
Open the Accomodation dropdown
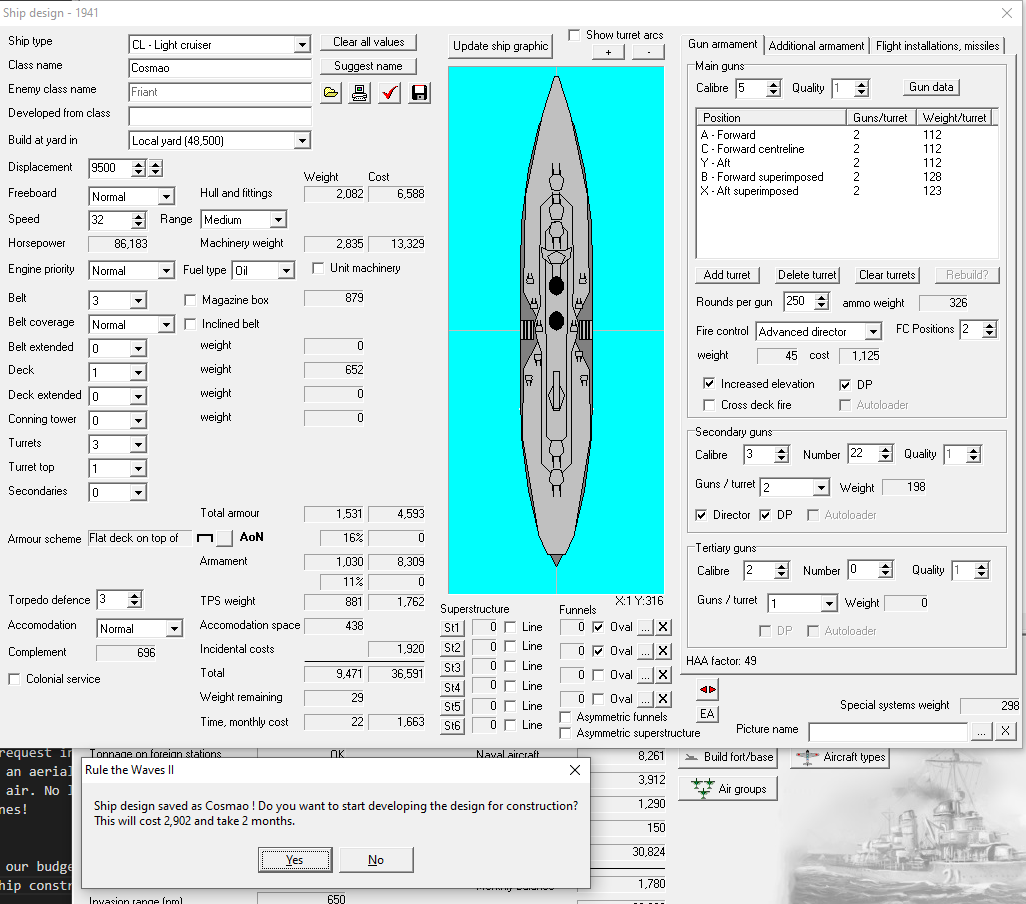[174, 629]
